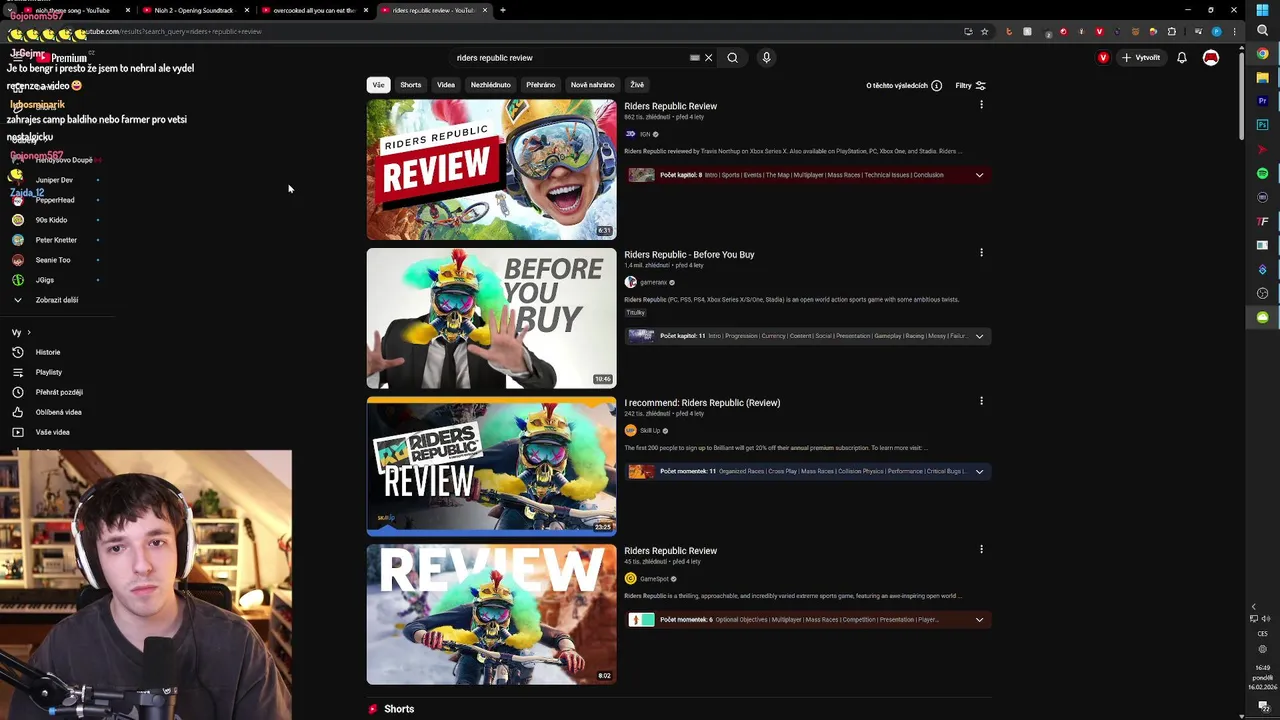Open the GameSpot review thumbnail
Screen dimensions: 1280x720
[x=491, y=614]
